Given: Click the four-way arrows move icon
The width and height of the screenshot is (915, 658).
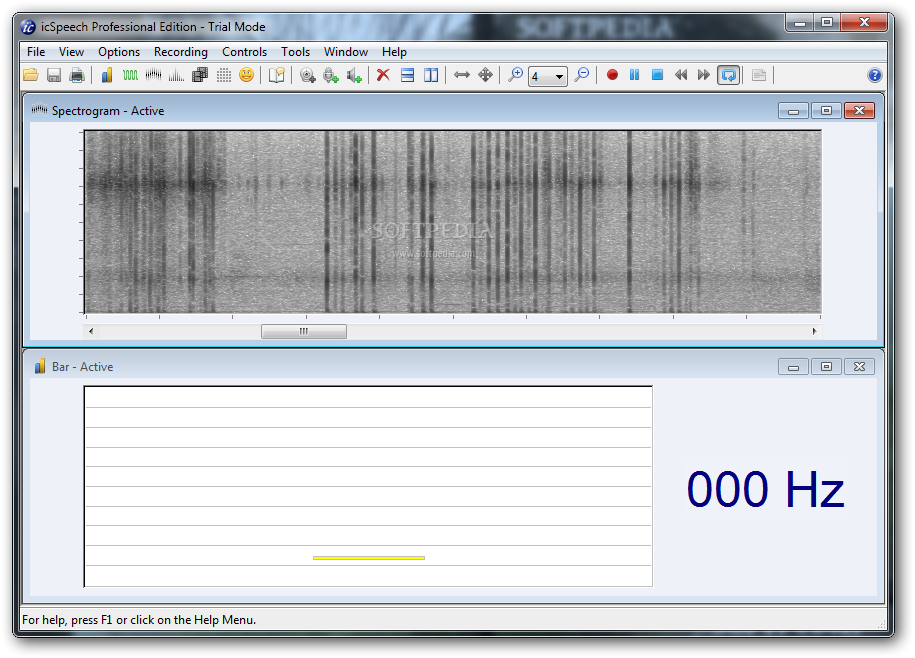Looking at the screenshot, I should click(x=485, y=75).
